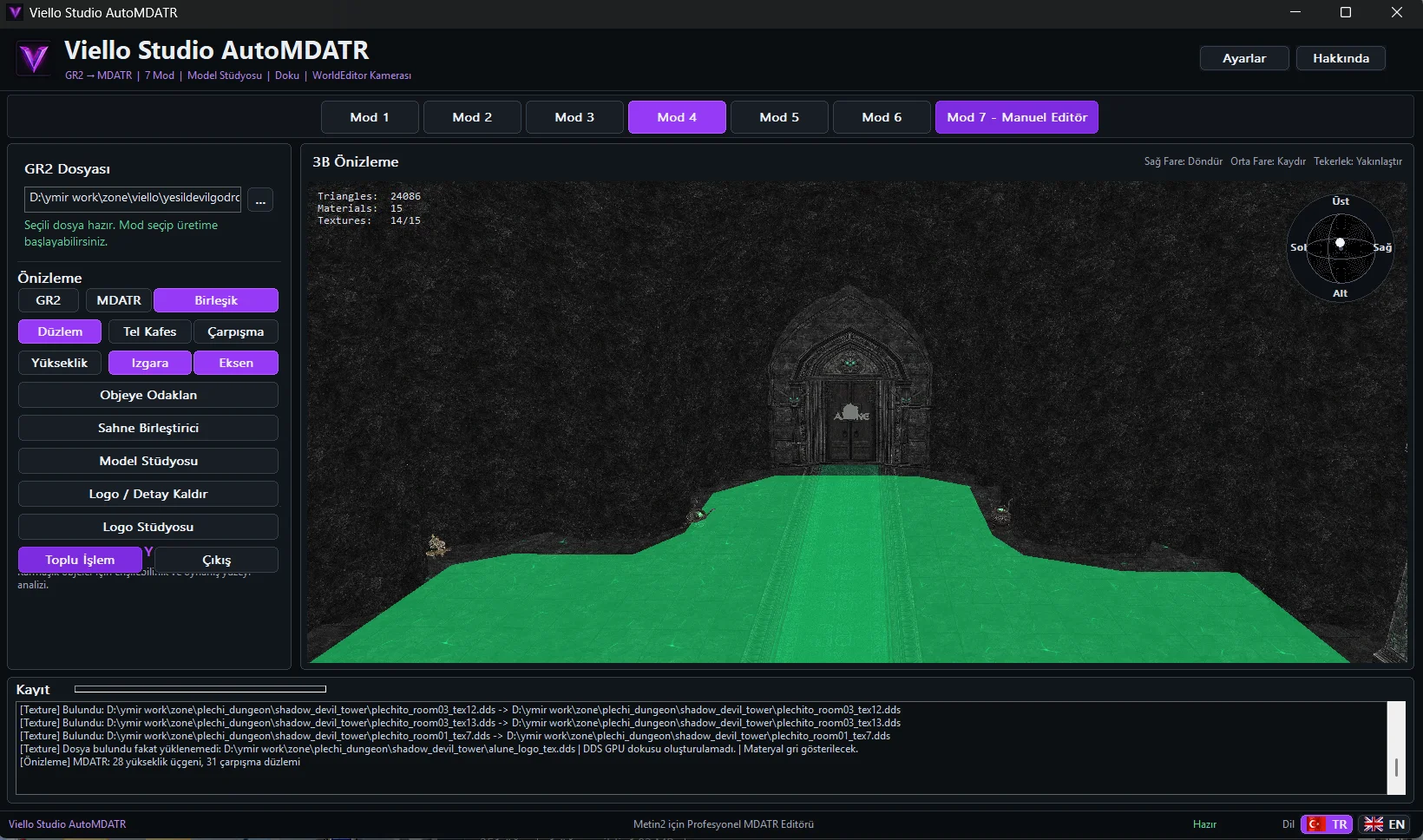Image resolution: width=1423 pixels, height=840 pixels.
Task: Select the Mod 3 tab
Action: (574, 117)
